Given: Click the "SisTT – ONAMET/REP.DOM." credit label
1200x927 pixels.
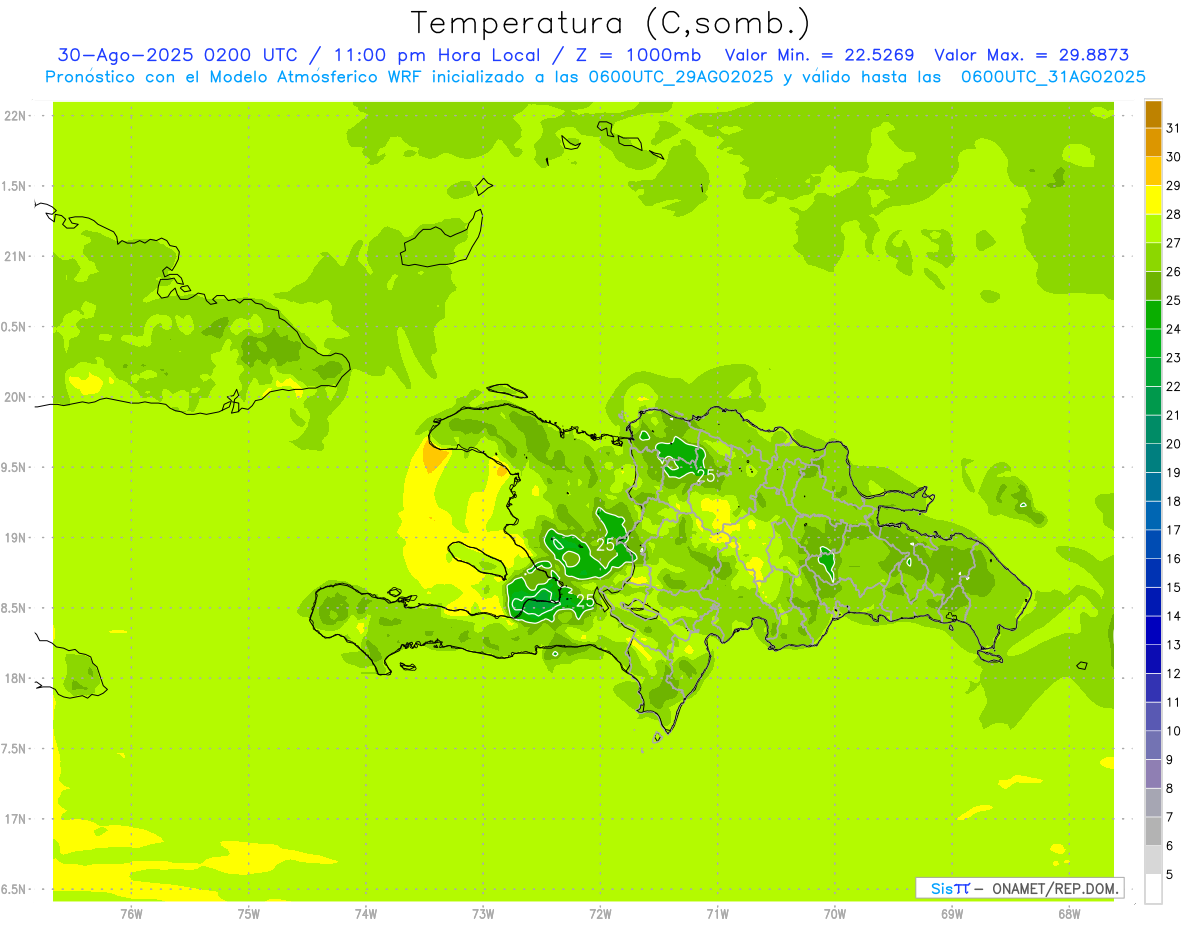Looking at the screenshot, I should pyautogui.click(x=1020, y=888).
